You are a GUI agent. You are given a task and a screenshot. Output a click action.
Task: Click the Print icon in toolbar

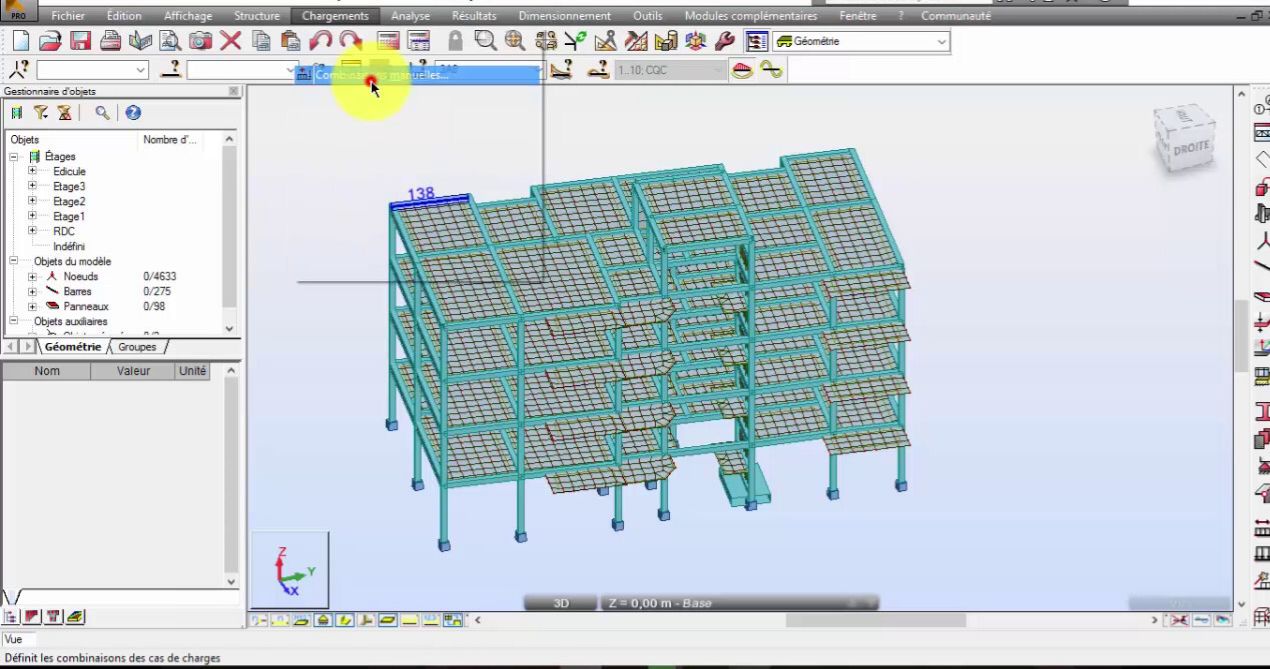coord(110,41)
